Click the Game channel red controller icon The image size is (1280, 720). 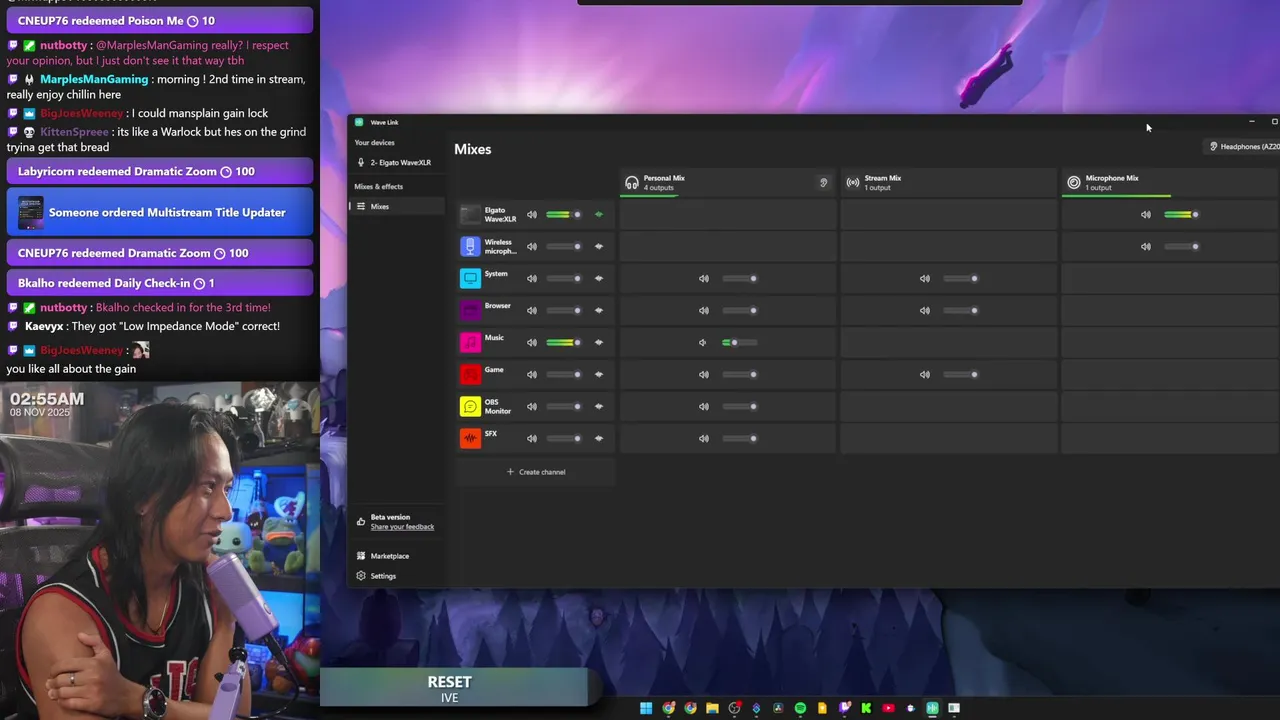(470, 374)
